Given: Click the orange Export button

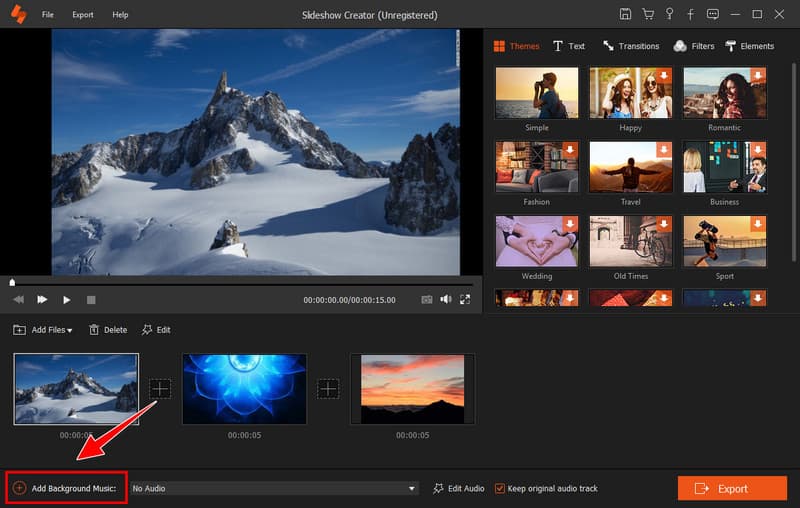Looking at the screenshot, I should [731, 488].
